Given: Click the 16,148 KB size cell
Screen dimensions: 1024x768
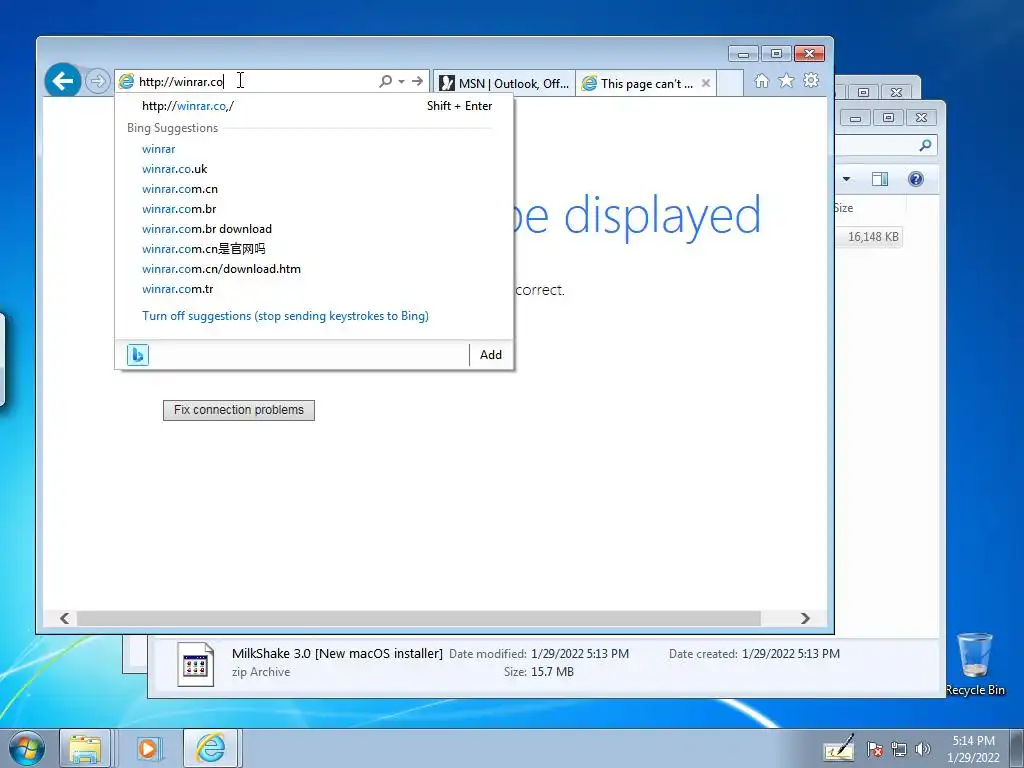Looking at the screenshot, I should (872, 237).
